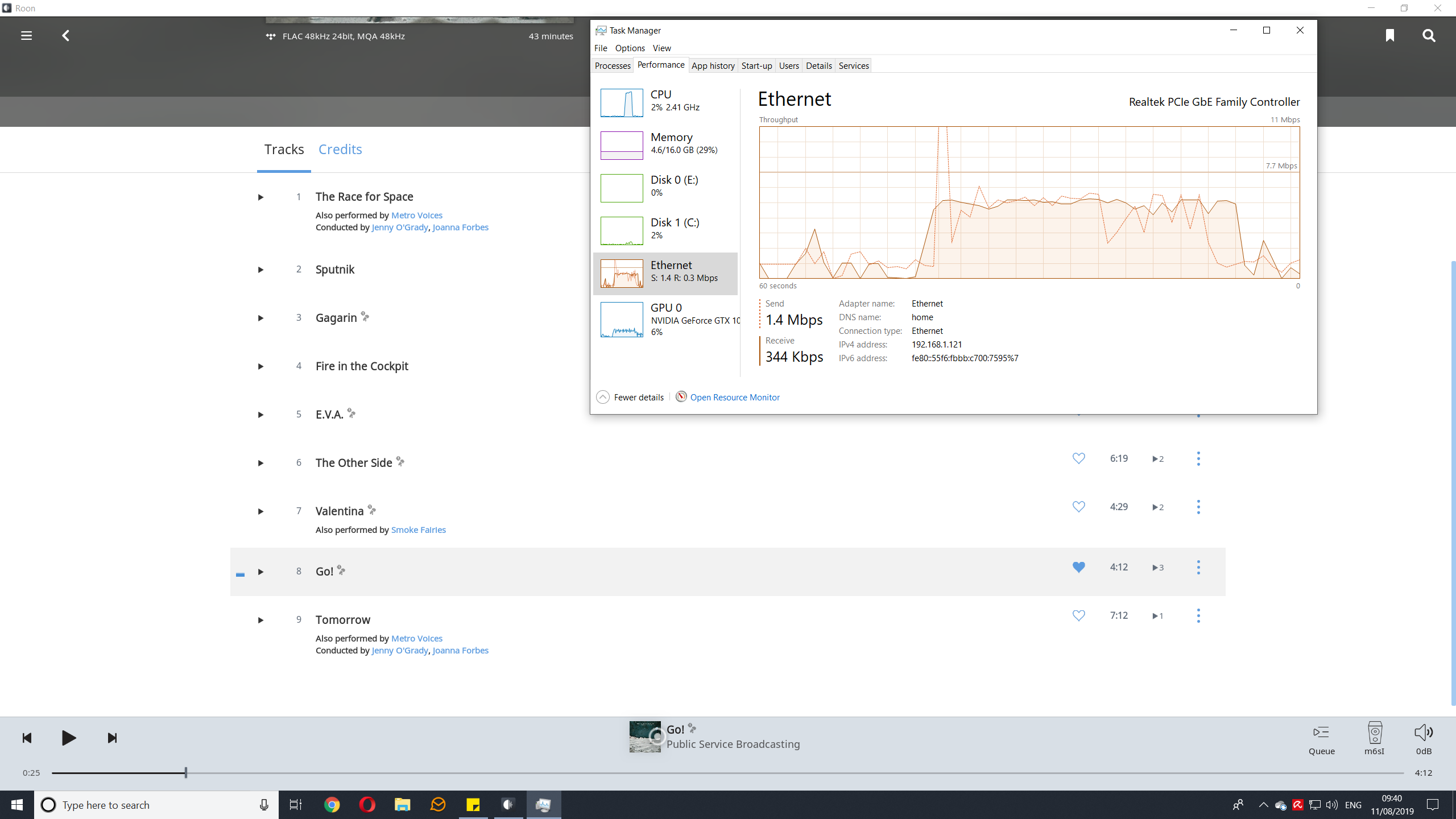Viewport: 1456px width, 819px height.
Task: Open the 0dB volume control
Action: coord(1424,738)
